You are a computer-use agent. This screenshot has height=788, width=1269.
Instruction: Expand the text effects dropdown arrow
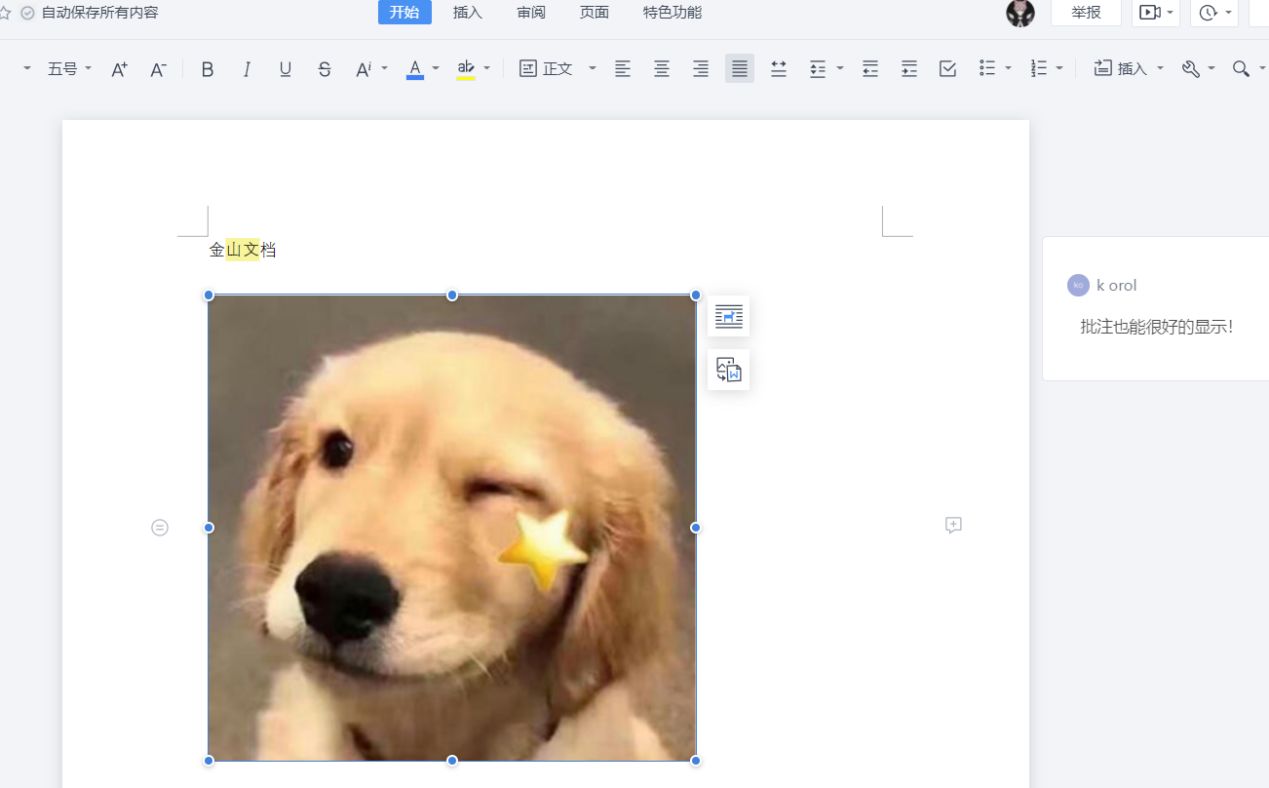pos(385,69)
